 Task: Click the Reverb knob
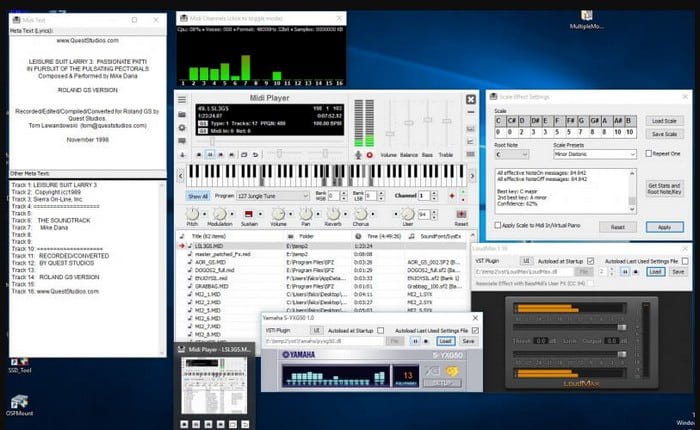coord(333,214)
